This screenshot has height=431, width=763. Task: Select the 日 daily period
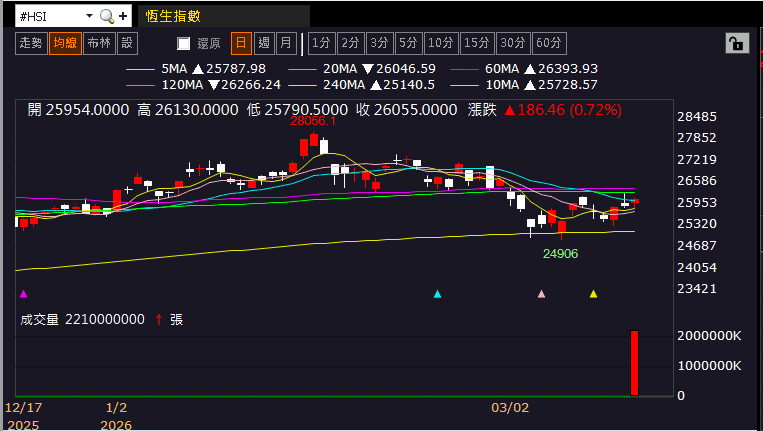click(x=241, y=43)
